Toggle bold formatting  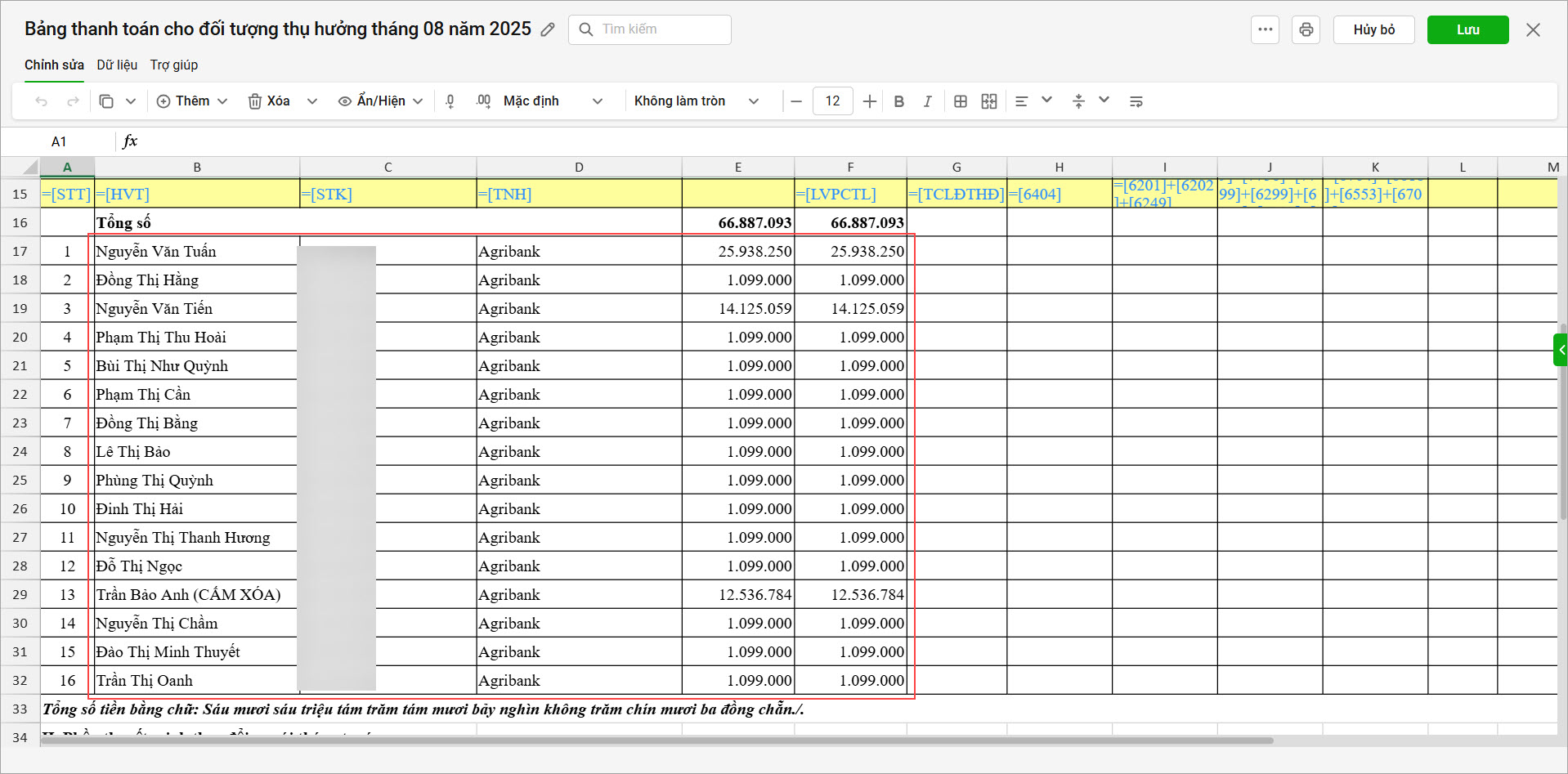click(x=899, y=101)
